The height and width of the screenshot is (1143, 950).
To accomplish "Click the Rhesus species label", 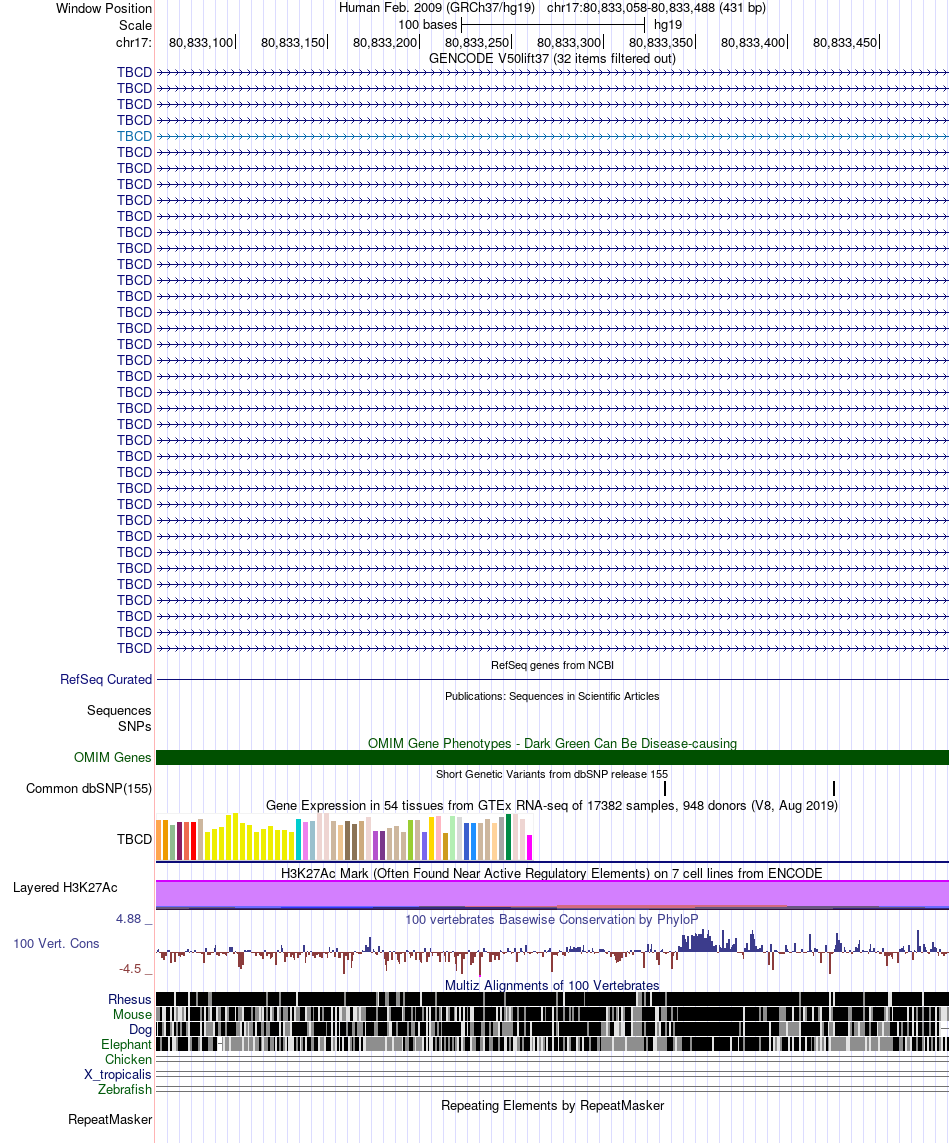I will pos(130,999).
